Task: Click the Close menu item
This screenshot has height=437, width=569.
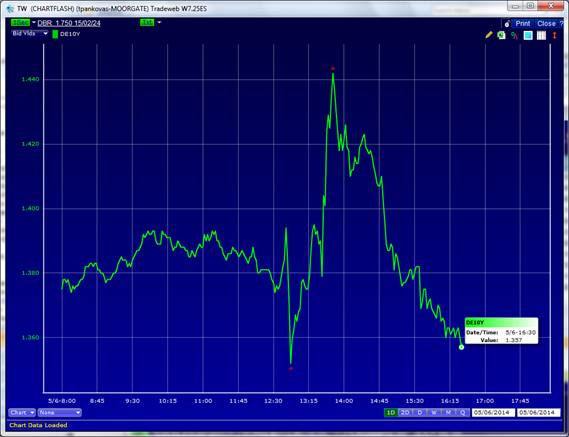Action: 546,24
